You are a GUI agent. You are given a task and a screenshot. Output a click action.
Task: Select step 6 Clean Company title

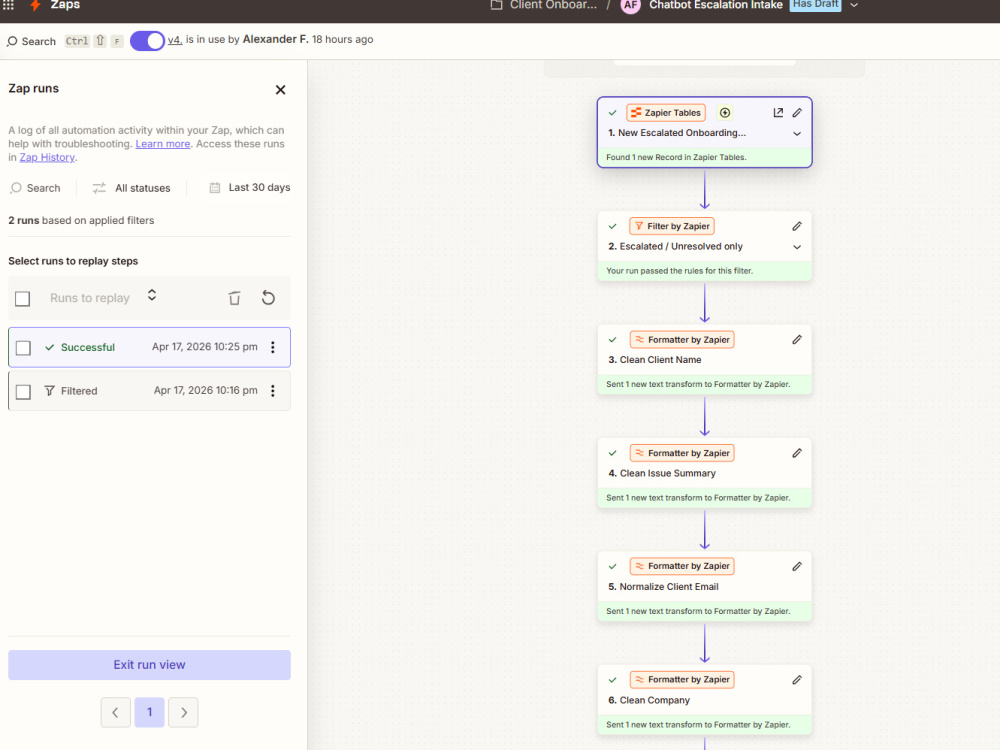point(649,701)
